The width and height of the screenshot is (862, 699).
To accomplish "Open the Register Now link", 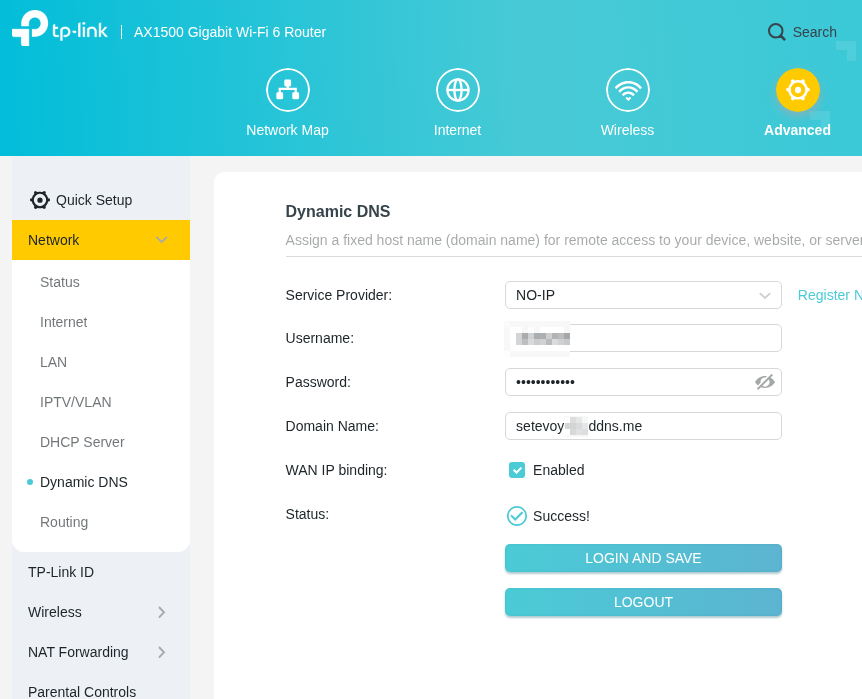I will tap(829, 295).
